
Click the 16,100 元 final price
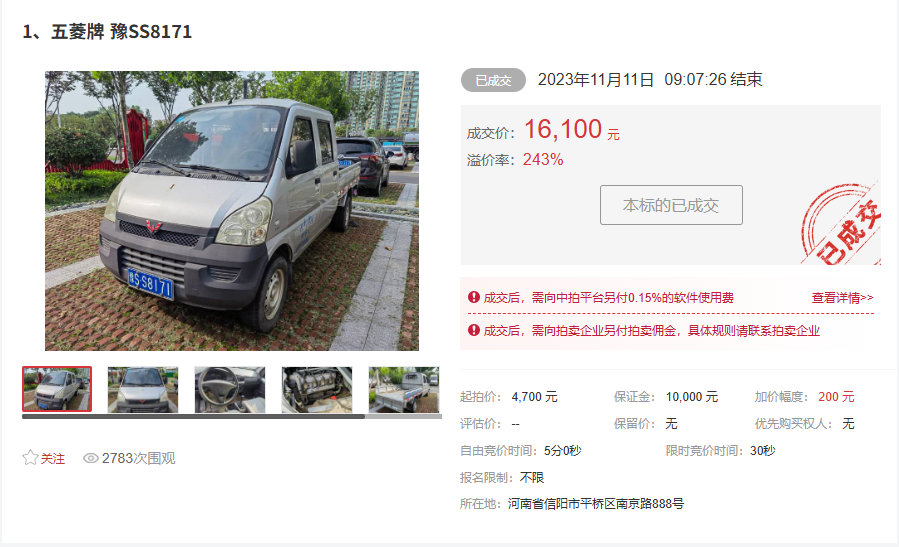click(x=572, y=130)
